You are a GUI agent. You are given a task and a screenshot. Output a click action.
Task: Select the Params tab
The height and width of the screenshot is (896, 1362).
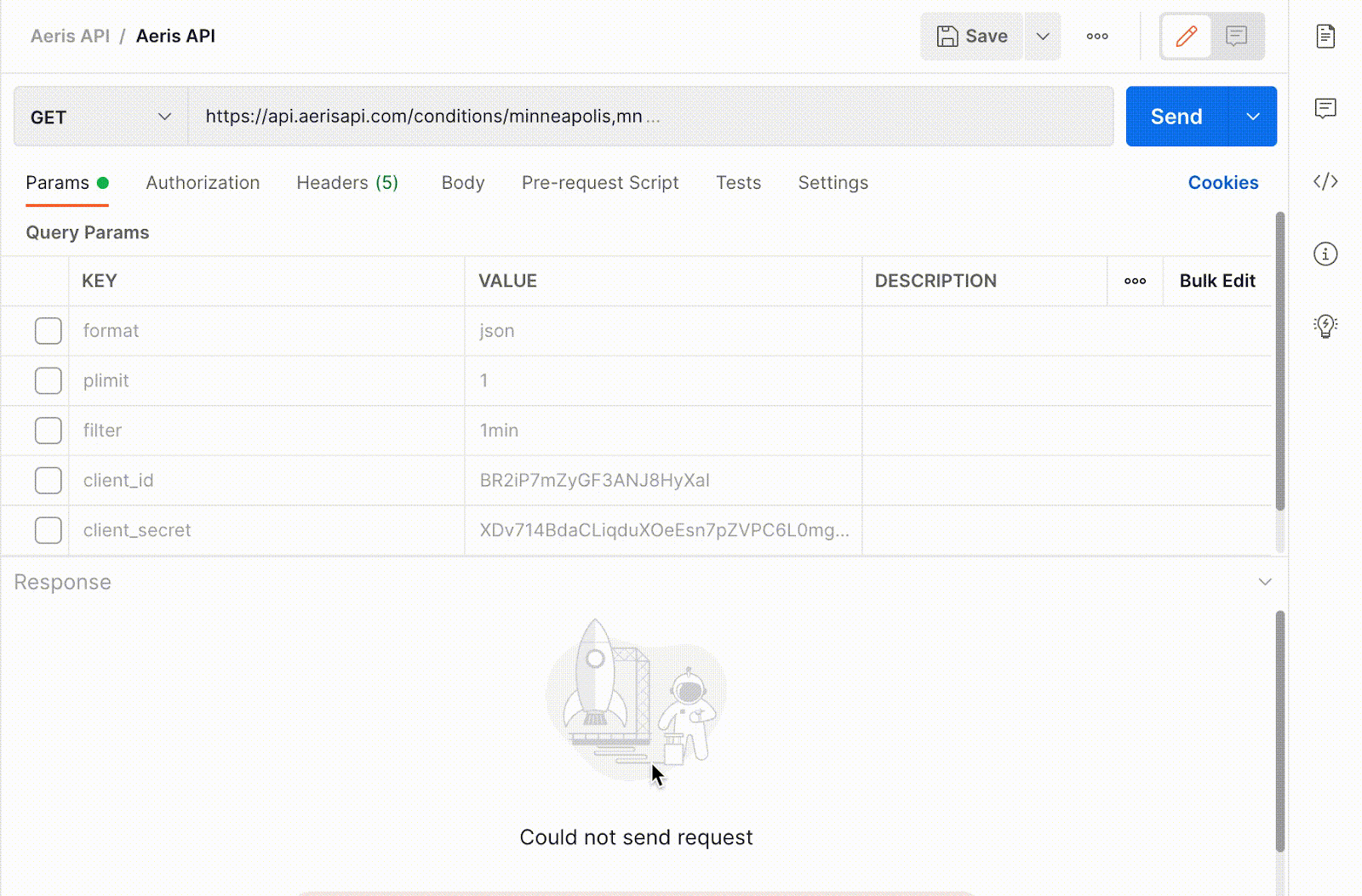(x=66, y=183)
